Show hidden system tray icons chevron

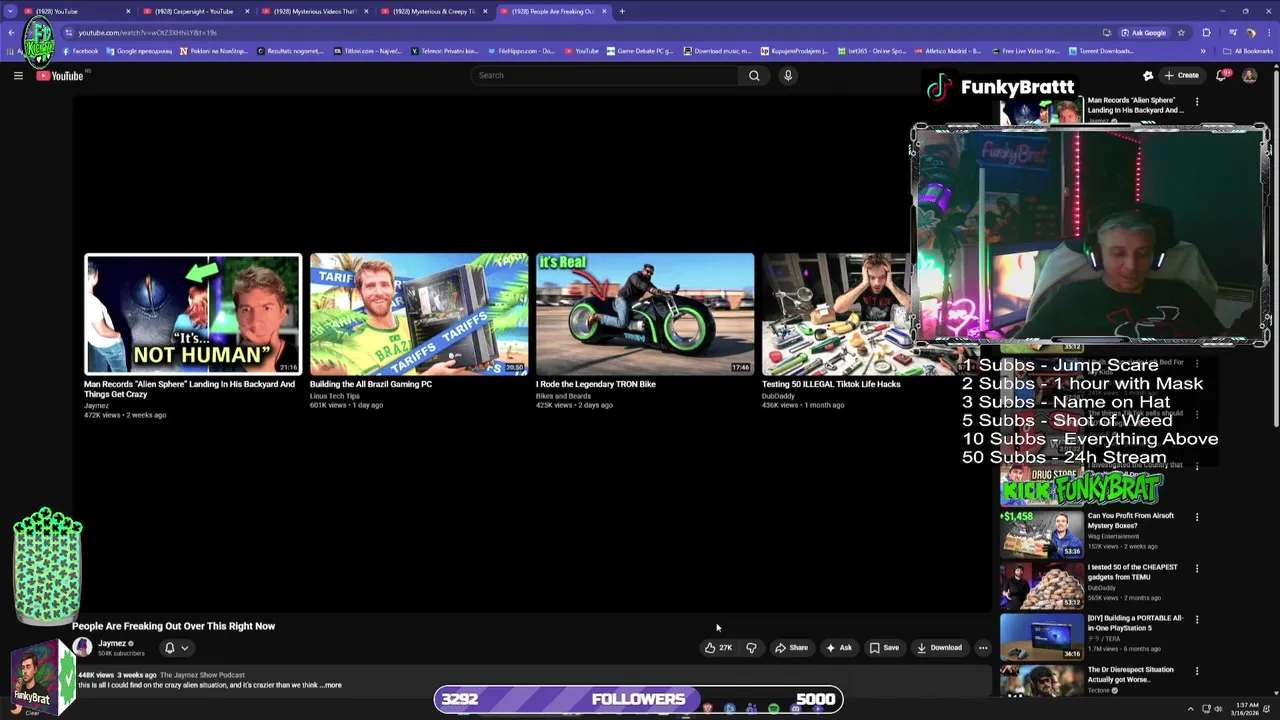click(1190, 709)
